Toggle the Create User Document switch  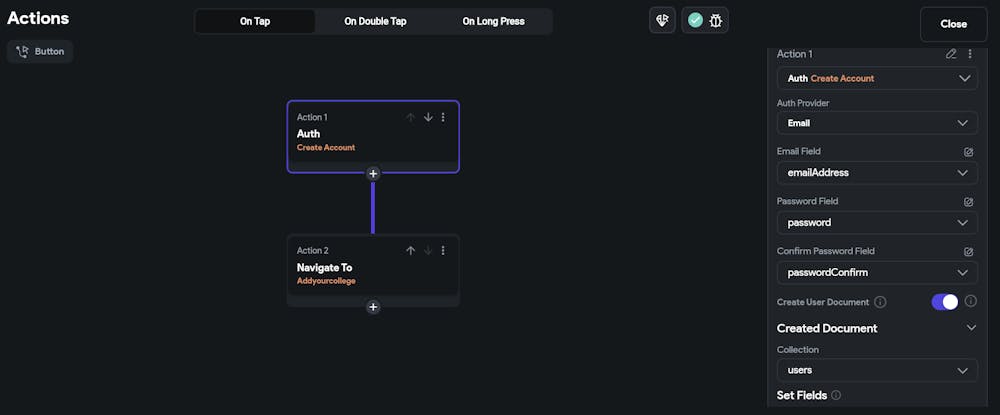click(x=945, y=302)
